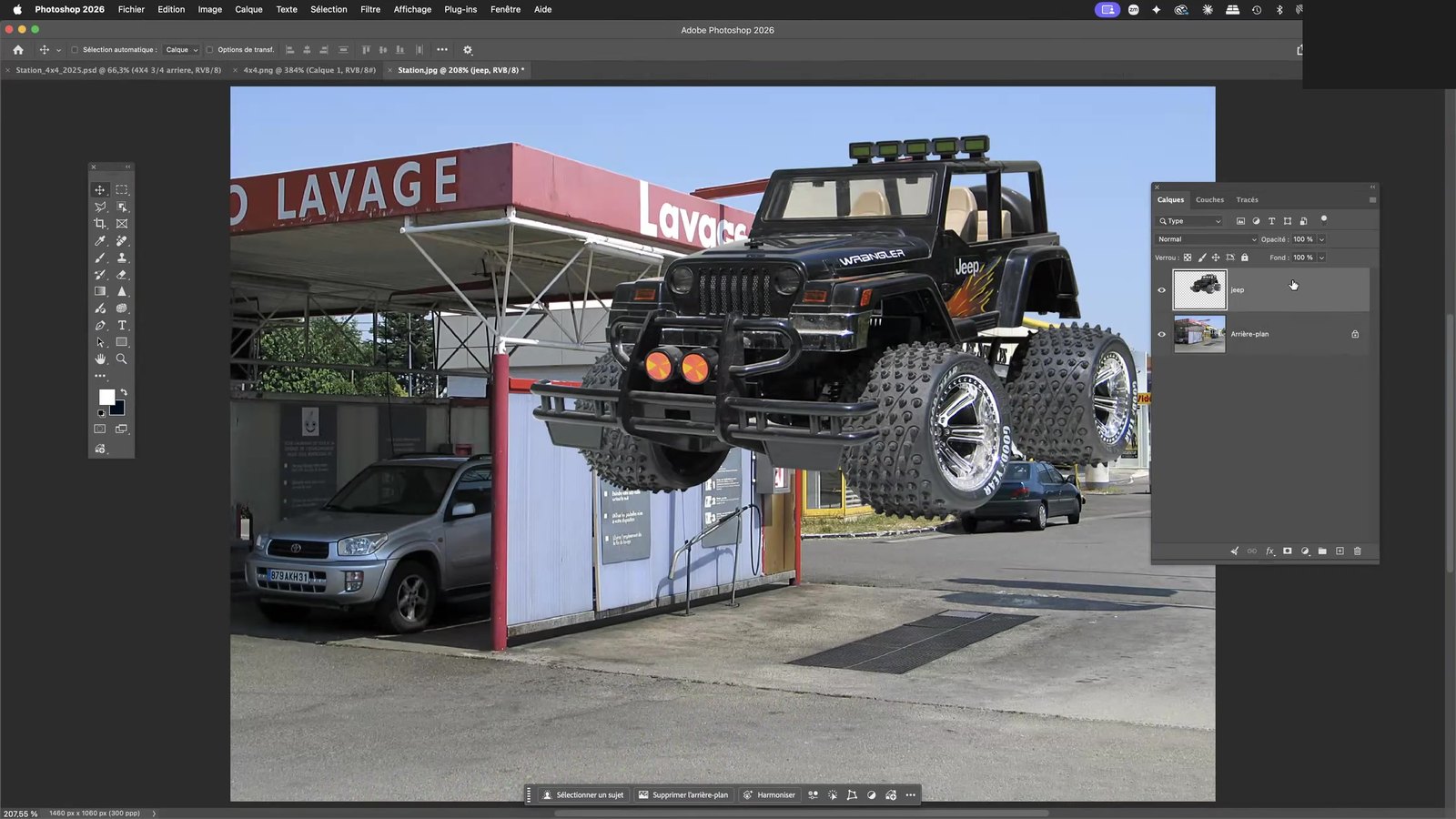Enable Sélection automatique checkbox
This screenshot has width=1456, height=819.
pos(75,50)
